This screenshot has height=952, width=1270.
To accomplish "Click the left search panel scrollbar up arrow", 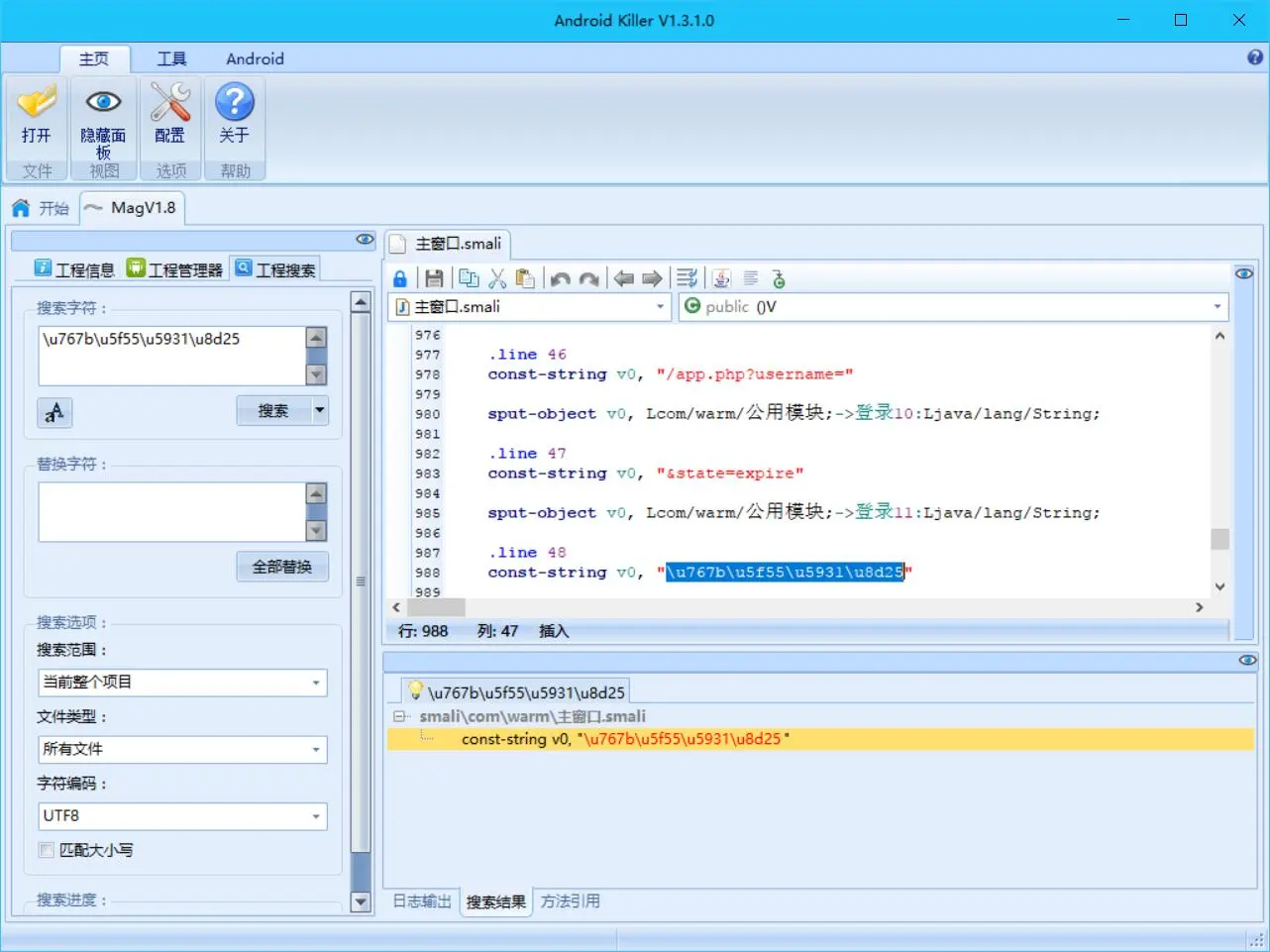I will click(361, 302).
